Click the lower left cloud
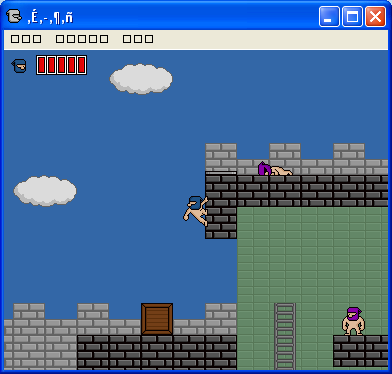 (45, 191)
